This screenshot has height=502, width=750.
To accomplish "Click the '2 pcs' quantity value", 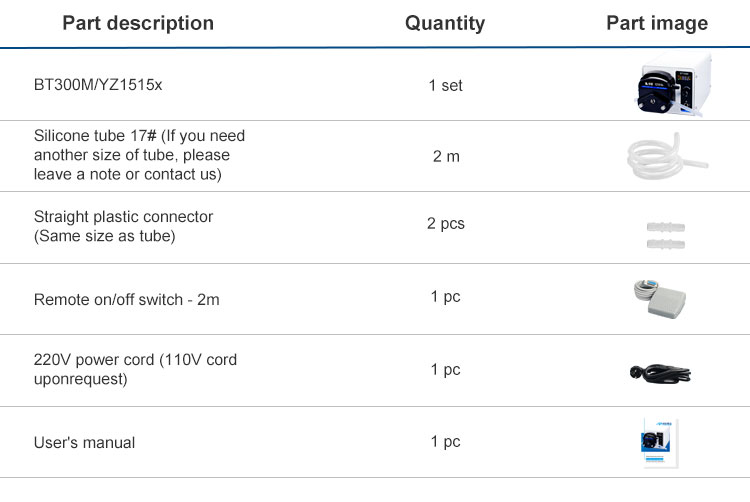I will coord(446,224).
